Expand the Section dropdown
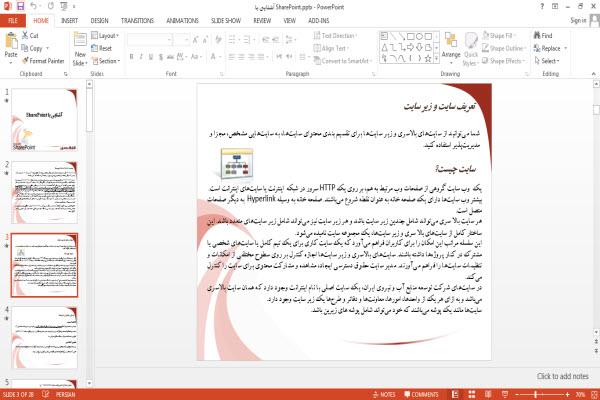 point(106,61)
